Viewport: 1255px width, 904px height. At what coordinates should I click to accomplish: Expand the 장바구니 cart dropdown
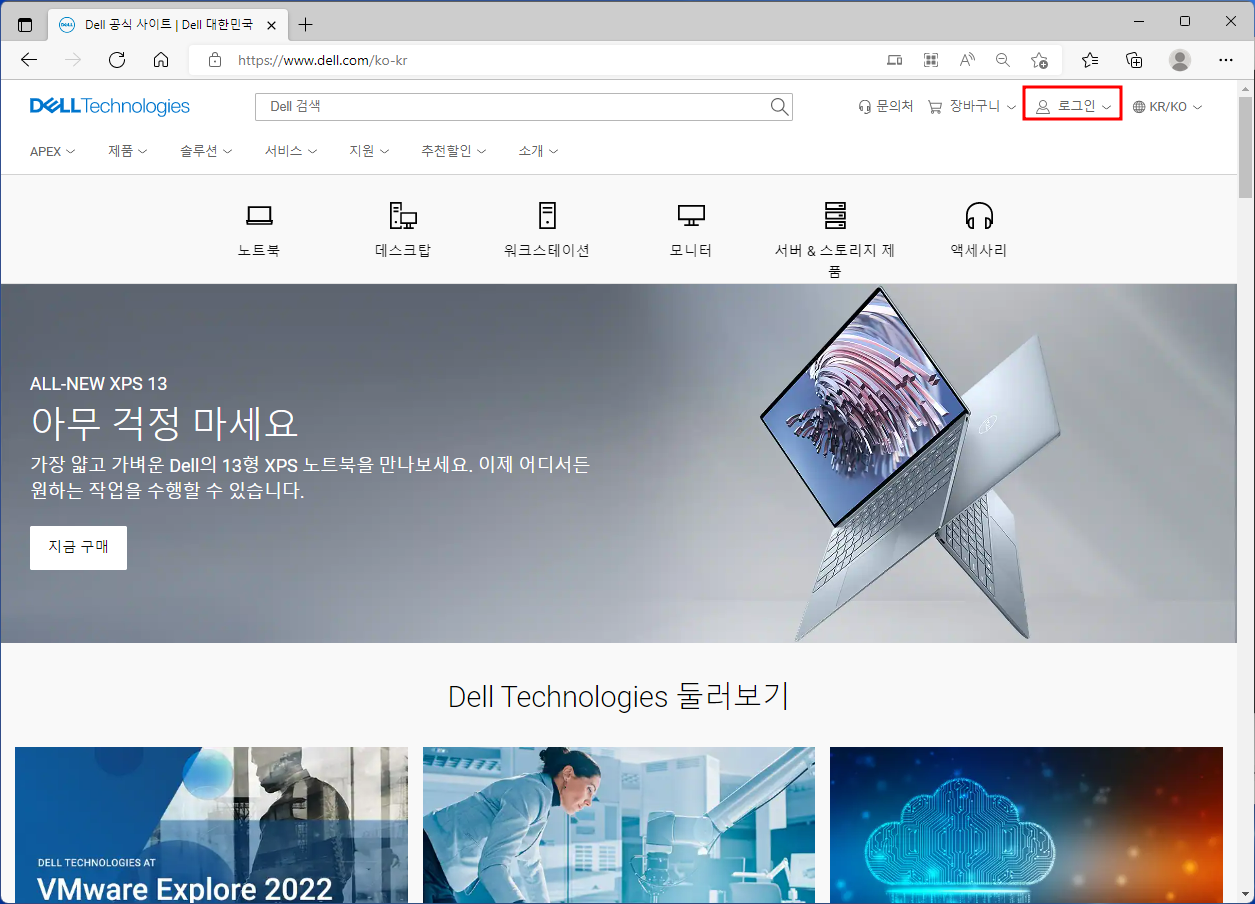point(972,106)
